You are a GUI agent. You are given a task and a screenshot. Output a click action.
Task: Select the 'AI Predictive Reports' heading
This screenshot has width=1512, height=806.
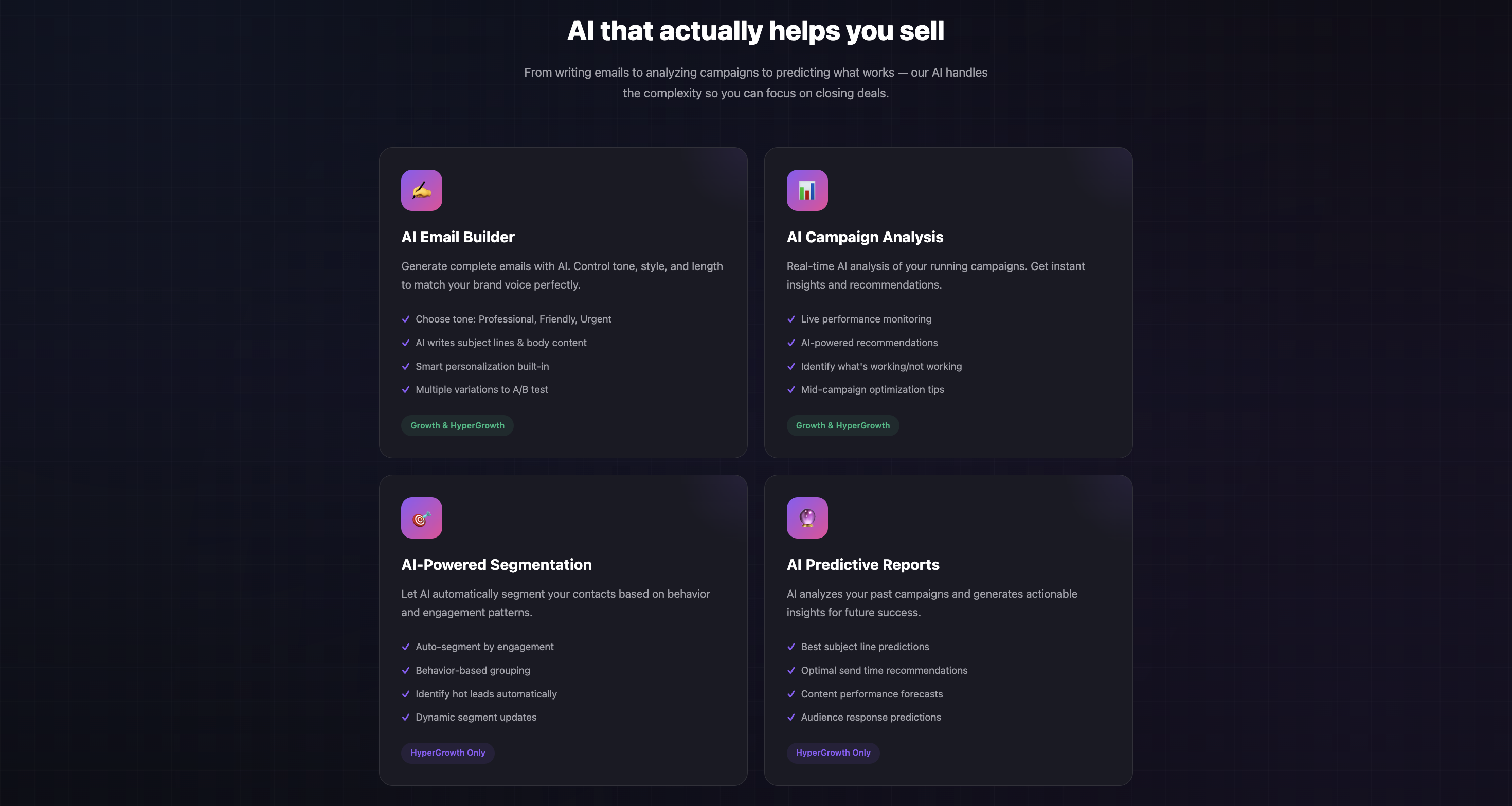(x=863, y=565)
